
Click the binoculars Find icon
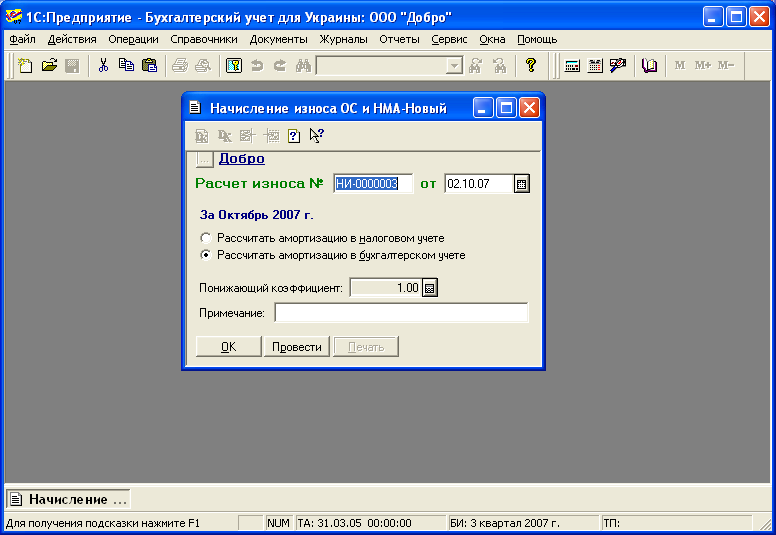[x=303, y=65]
